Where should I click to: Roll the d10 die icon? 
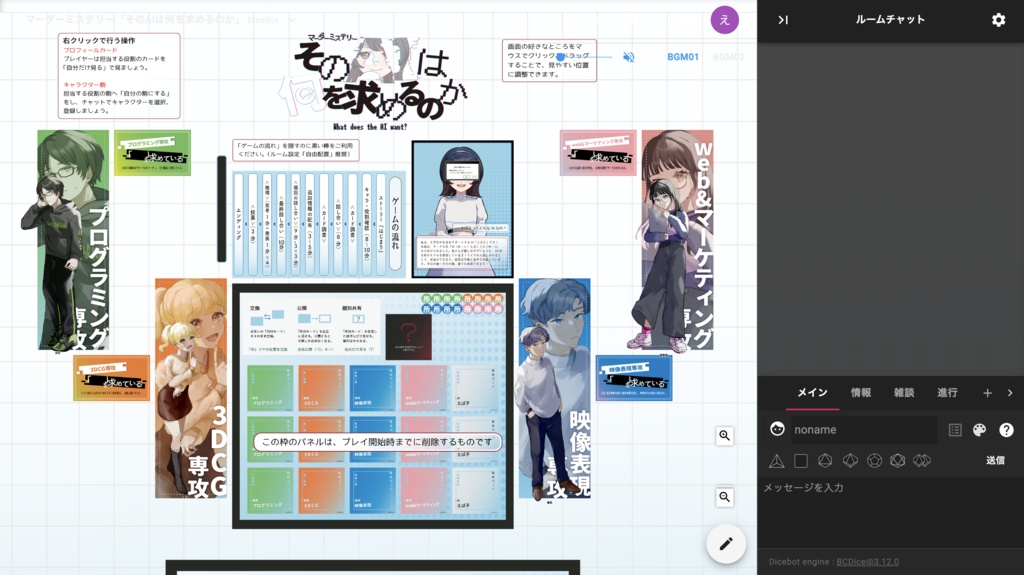click(850, 461)
